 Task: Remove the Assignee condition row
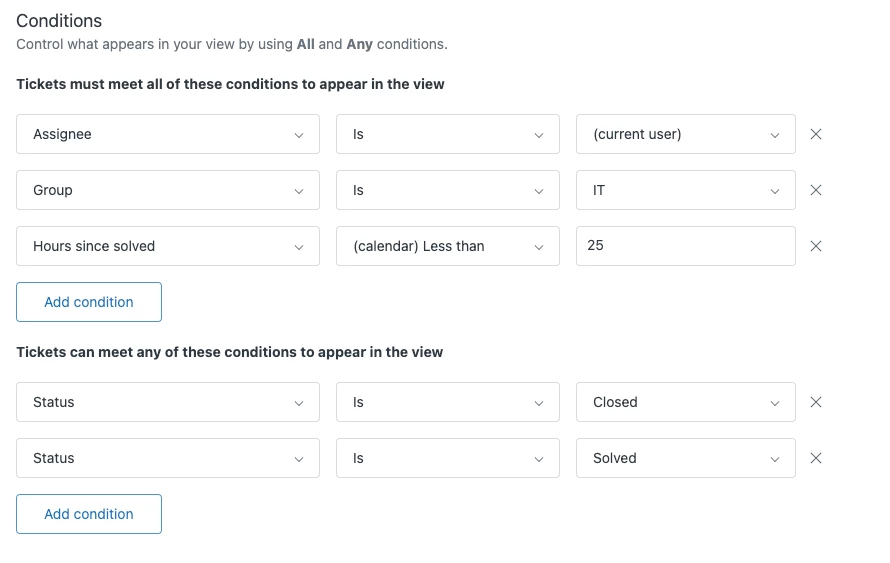[x=815, y=134]
